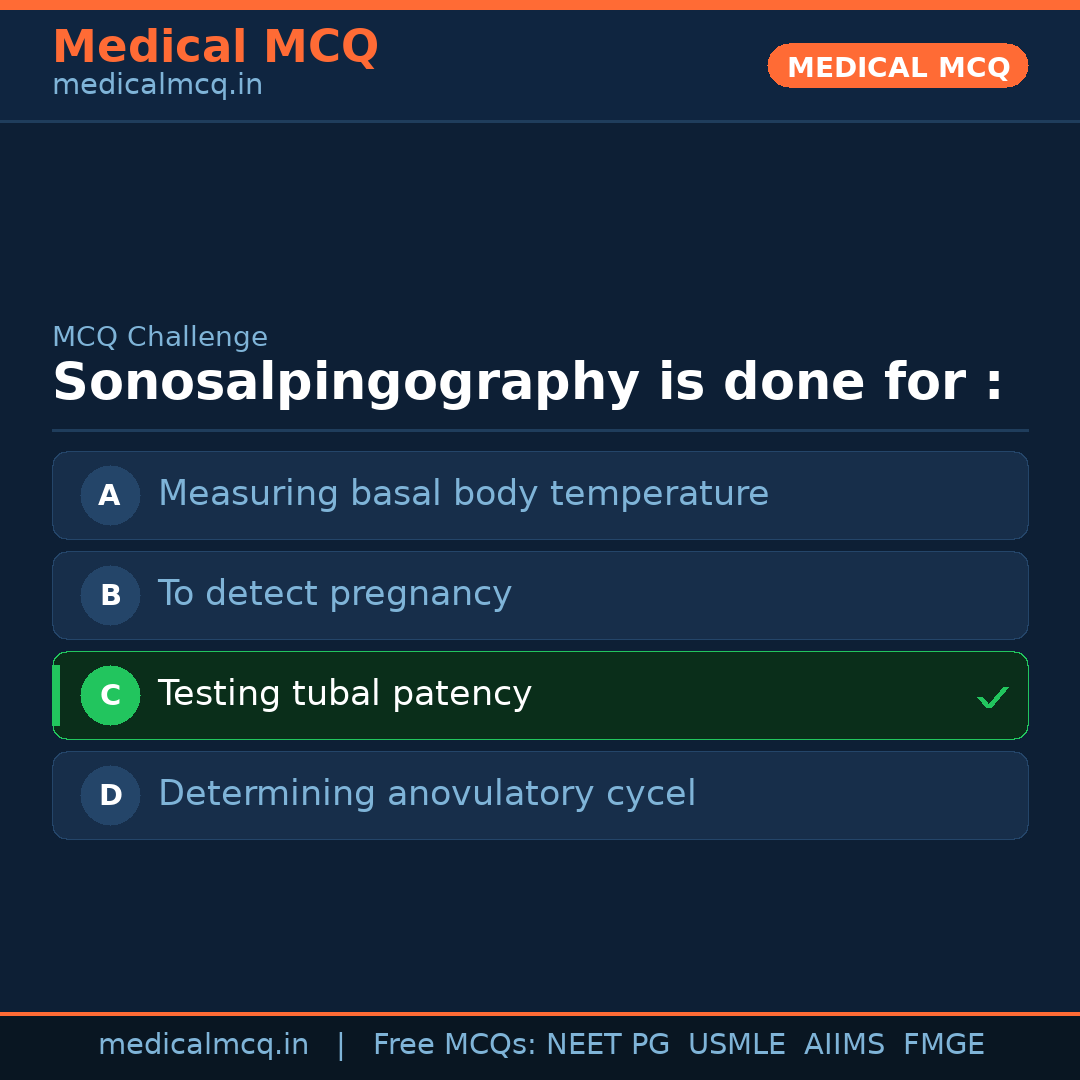Image resolution: width=1080 pixels, height=1080 pixels.
Task: Click the orange MEDICAL MCQ badge
Action: [898, 66]
